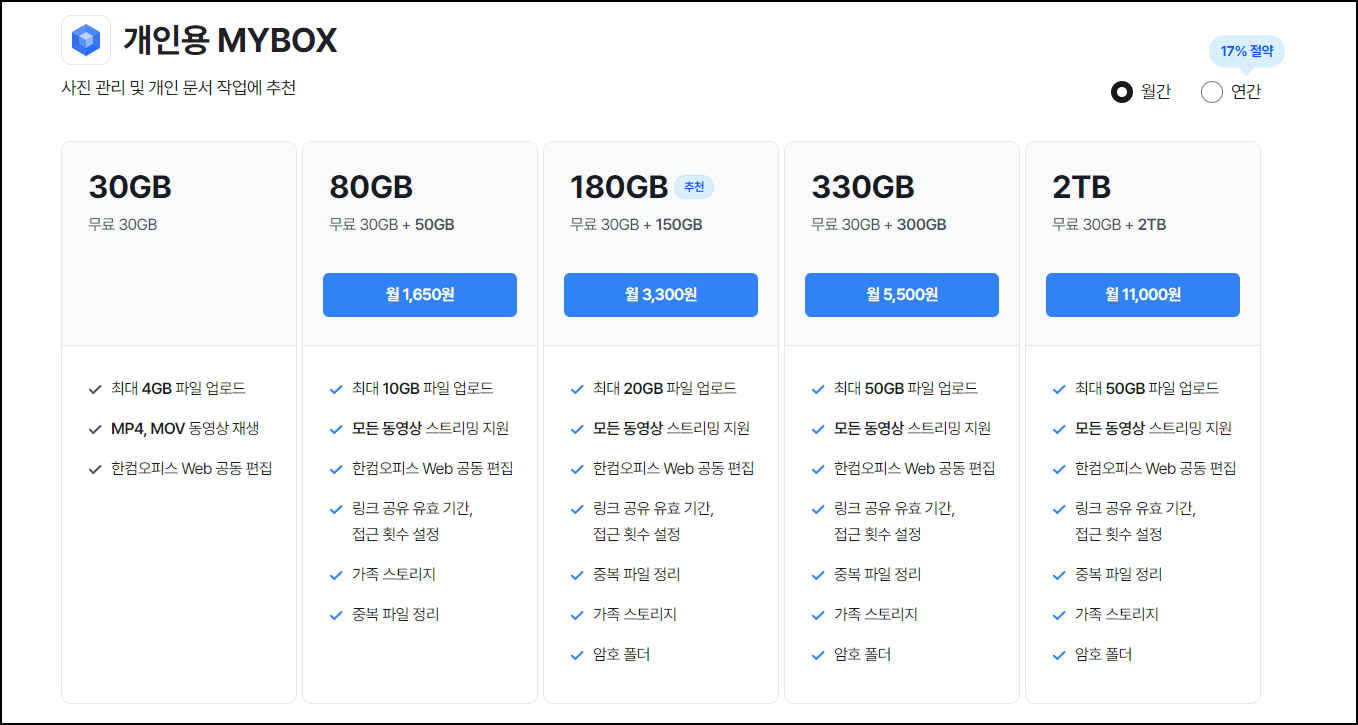Screen dimensions: 1358x725
Task: Click the 2TB plan title
Action: [x=1082, y=187]
